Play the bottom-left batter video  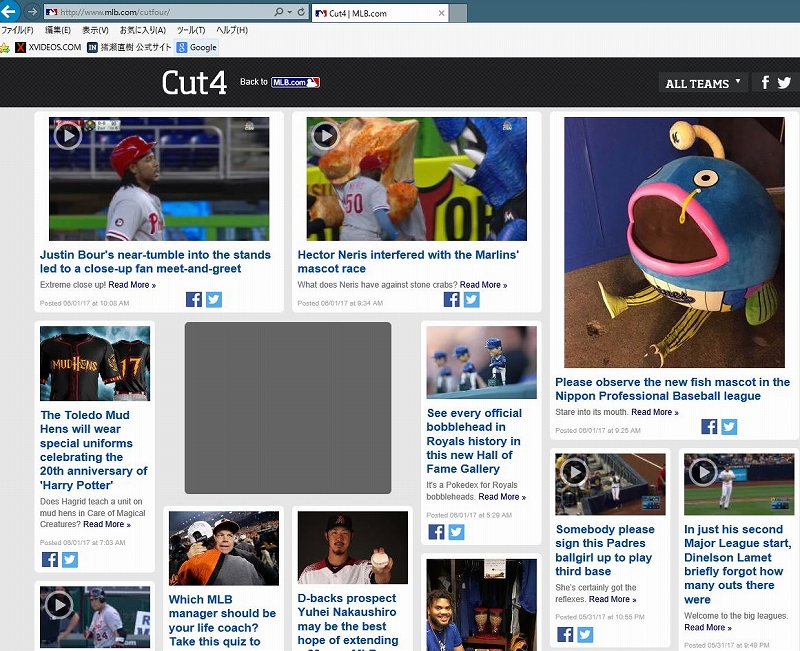pyautogui.click(x=59, y=605)
